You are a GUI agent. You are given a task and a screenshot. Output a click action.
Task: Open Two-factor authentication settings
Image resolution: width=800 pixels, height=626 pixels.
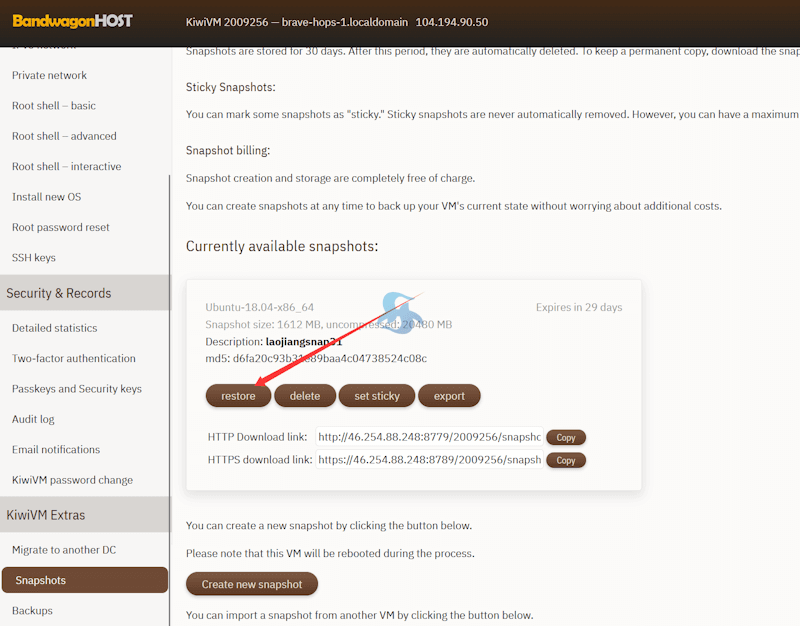[x=74, y=358]
